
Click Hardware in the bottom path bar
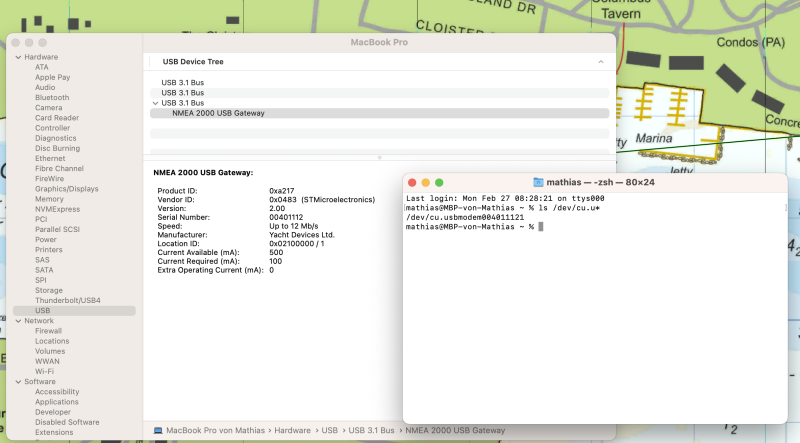292,431
